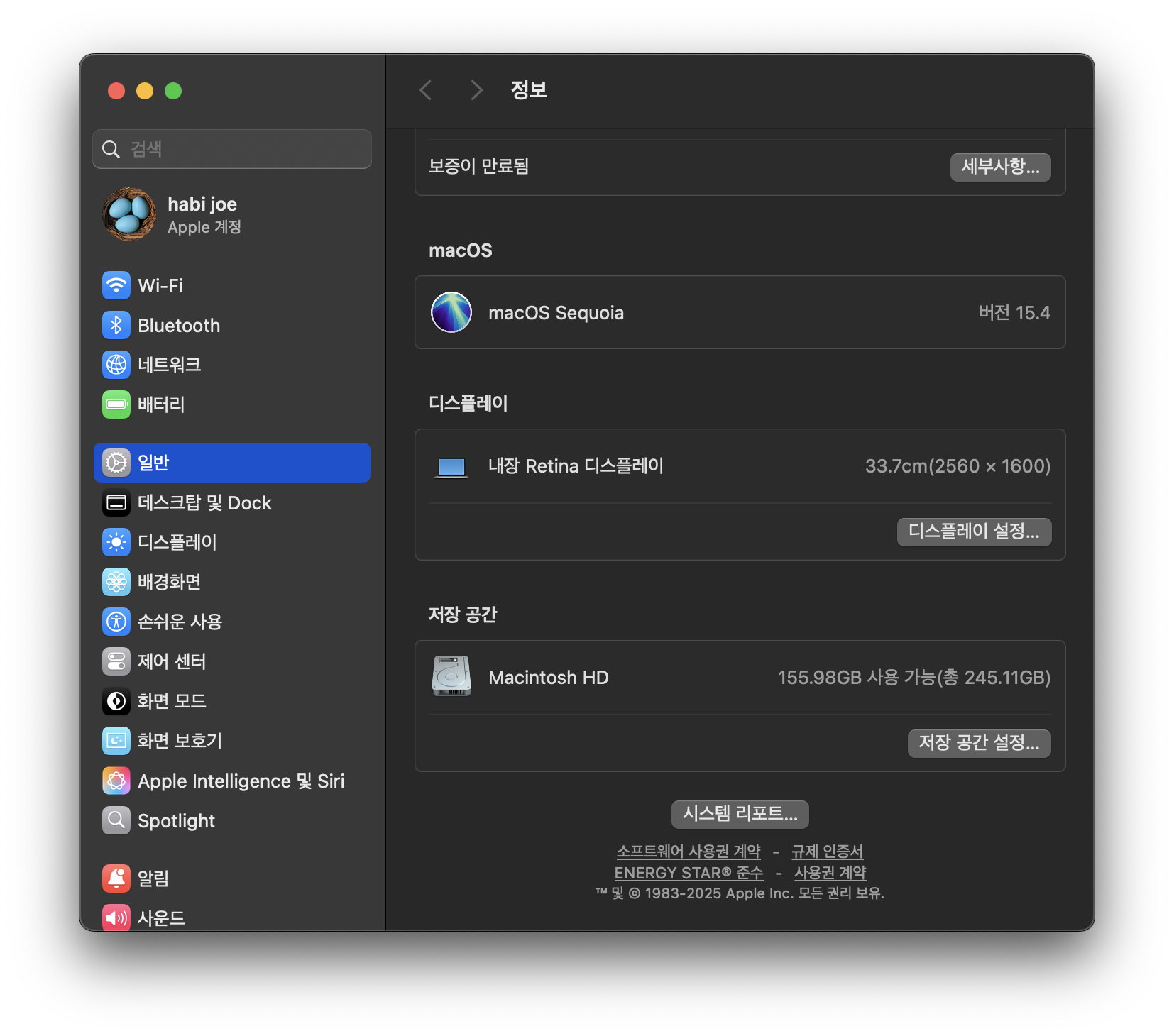Select 데스크탑 및 Dock label
Screen dimensions: 1174x1036
coord(204,503)
